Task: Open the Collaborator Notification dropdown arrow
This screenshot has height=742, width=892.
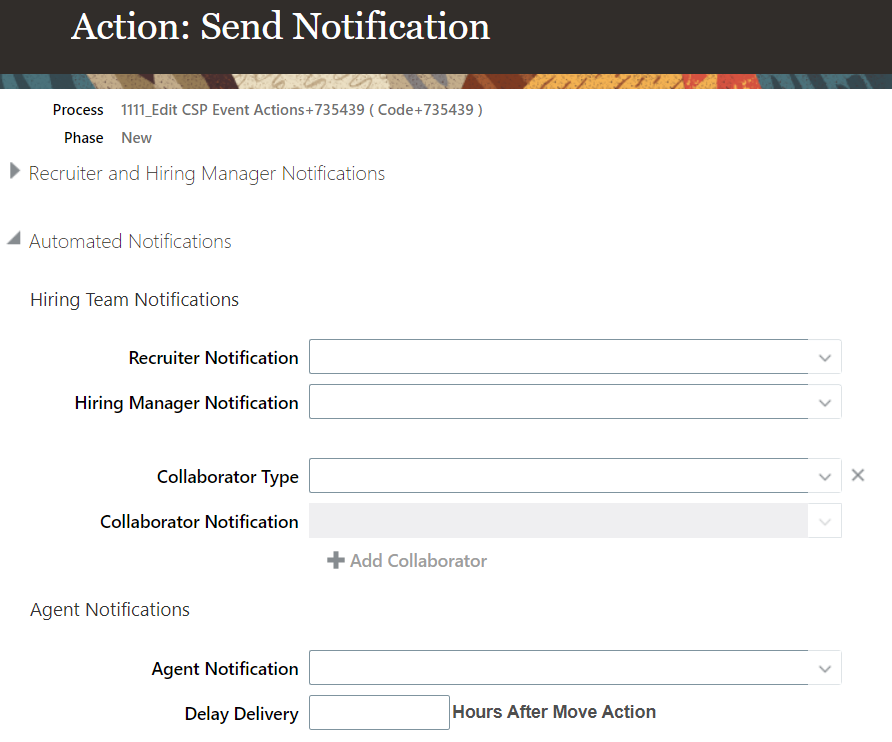Action: pyautogui.click(x=824, y=521)
